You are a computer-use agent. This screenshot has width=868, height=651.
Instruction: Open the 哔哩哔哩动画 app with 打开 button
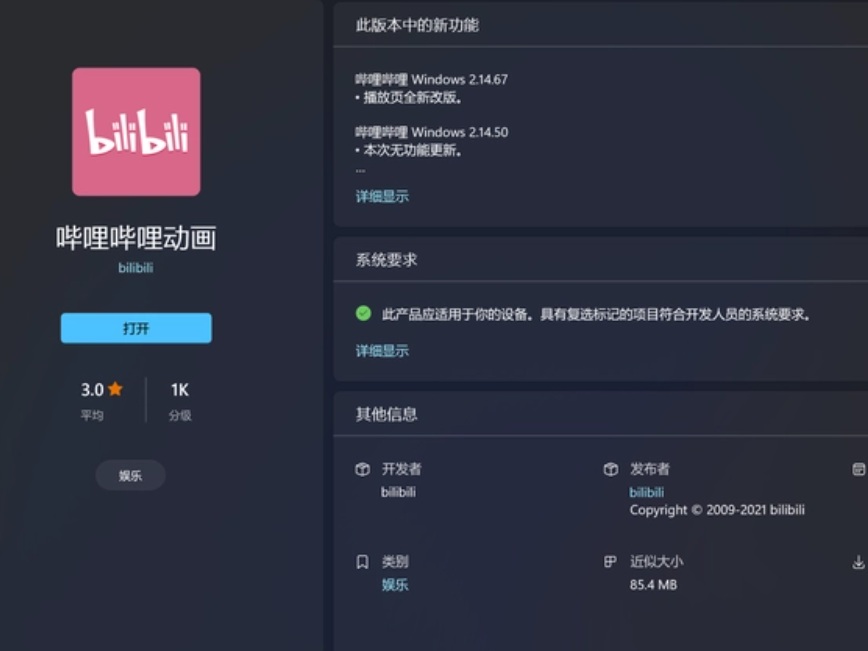(136, 328)
